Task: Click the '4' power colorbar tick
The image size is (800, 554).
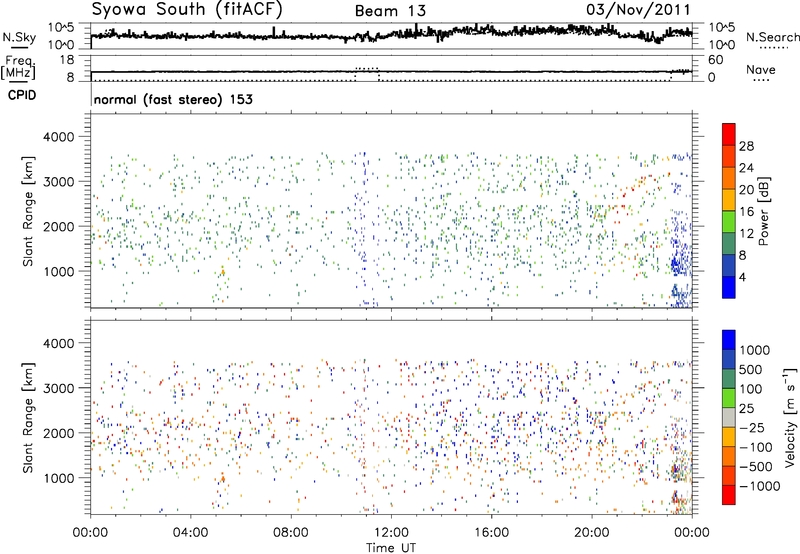Action: coord(742,277)
